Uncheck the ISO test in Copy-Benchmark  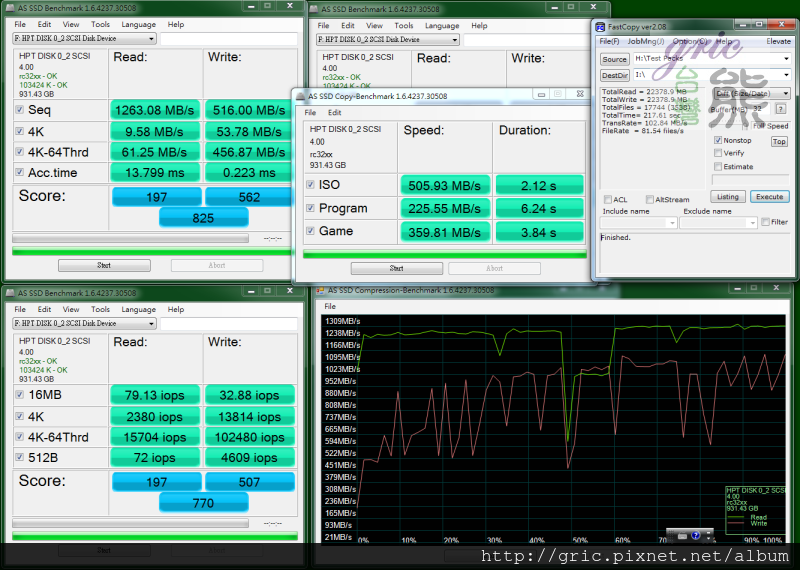[310, 184]
